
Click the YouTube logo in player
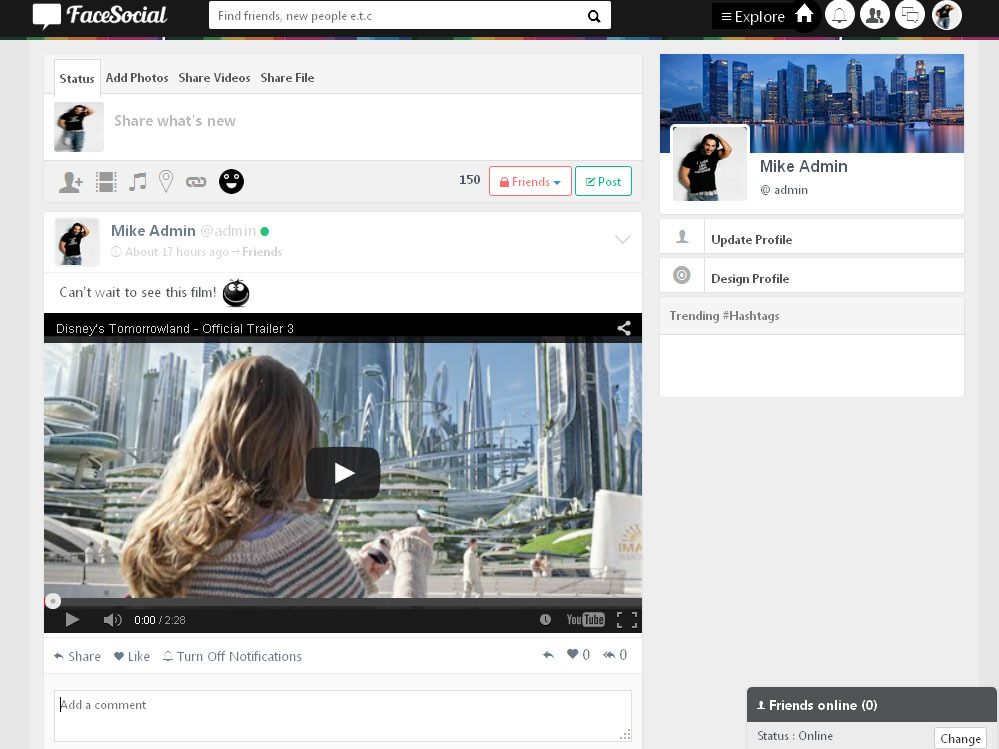(x=586, y=620)
